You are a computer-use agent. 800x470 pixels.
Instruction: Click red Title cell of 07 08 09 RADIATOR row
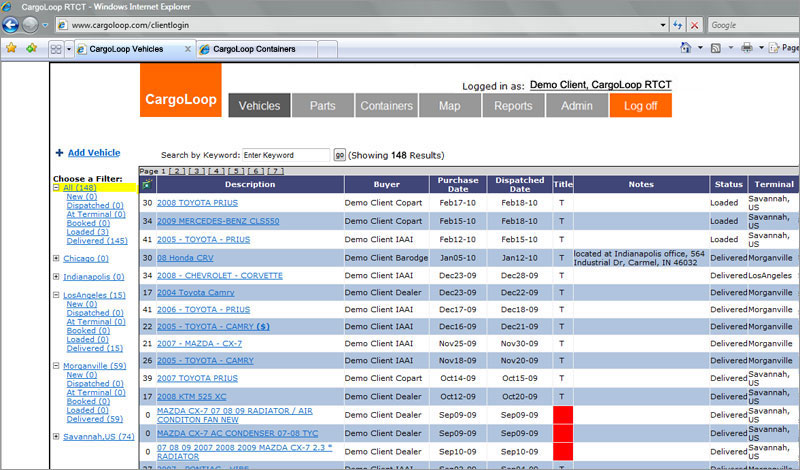tap(563, 452)
